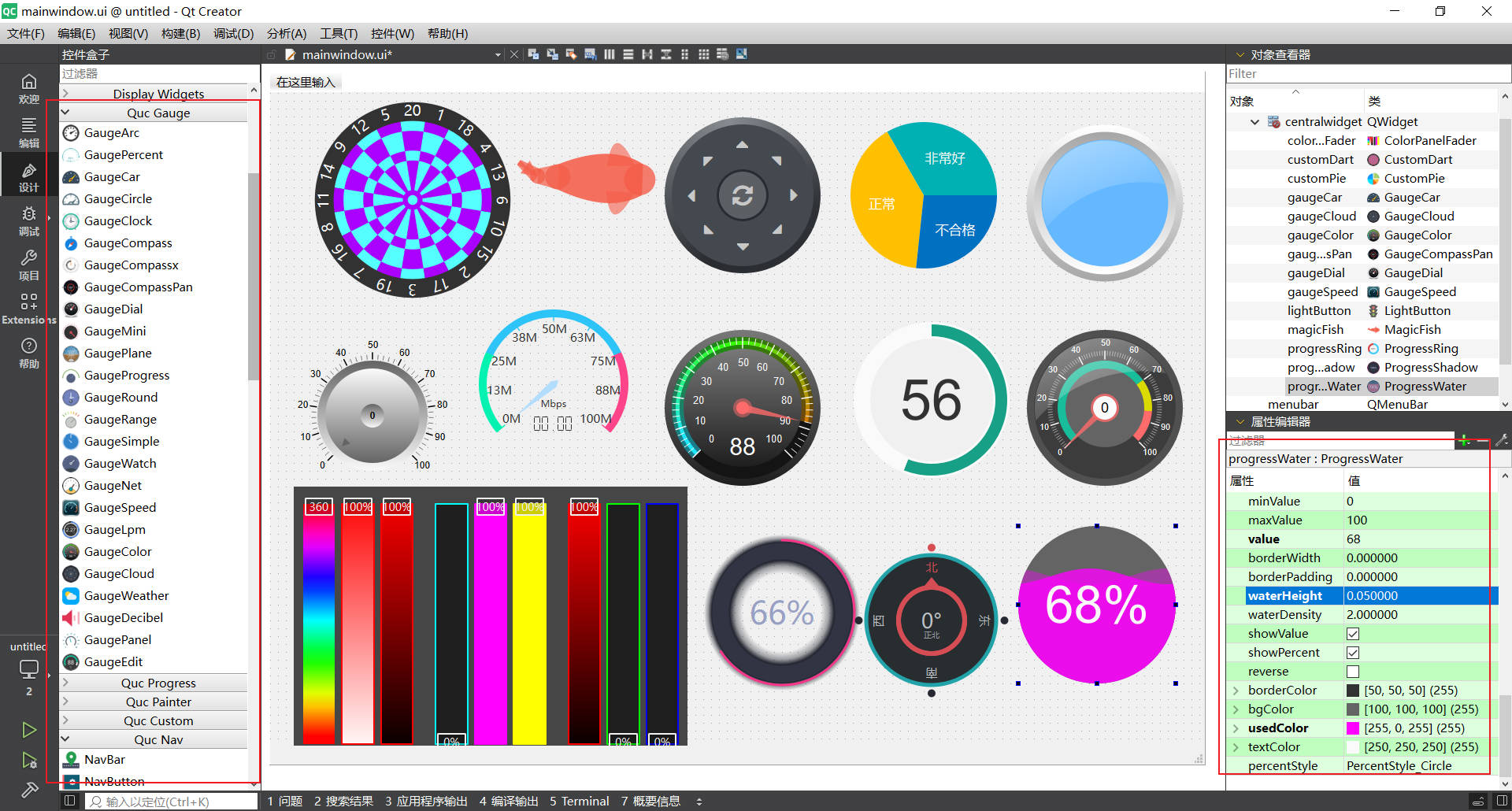This screenshot has width=1512, height=811.
Task: Open the 工具(T) menu
Action: (x=338, y=33)
